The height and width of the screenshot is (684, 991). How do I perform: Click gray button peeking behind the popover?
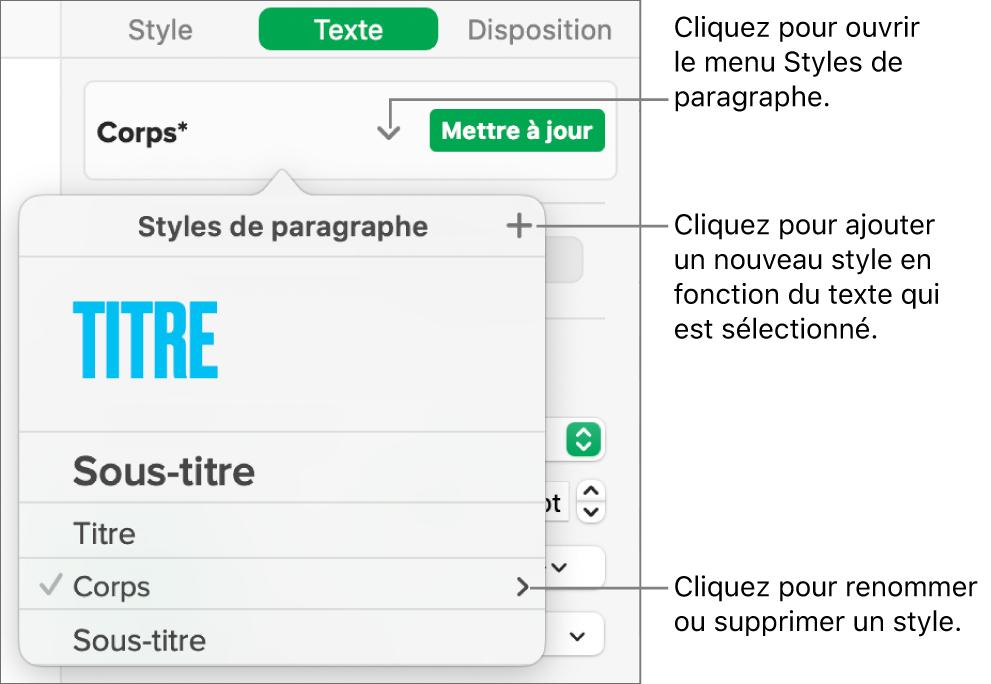coord(564,258)
